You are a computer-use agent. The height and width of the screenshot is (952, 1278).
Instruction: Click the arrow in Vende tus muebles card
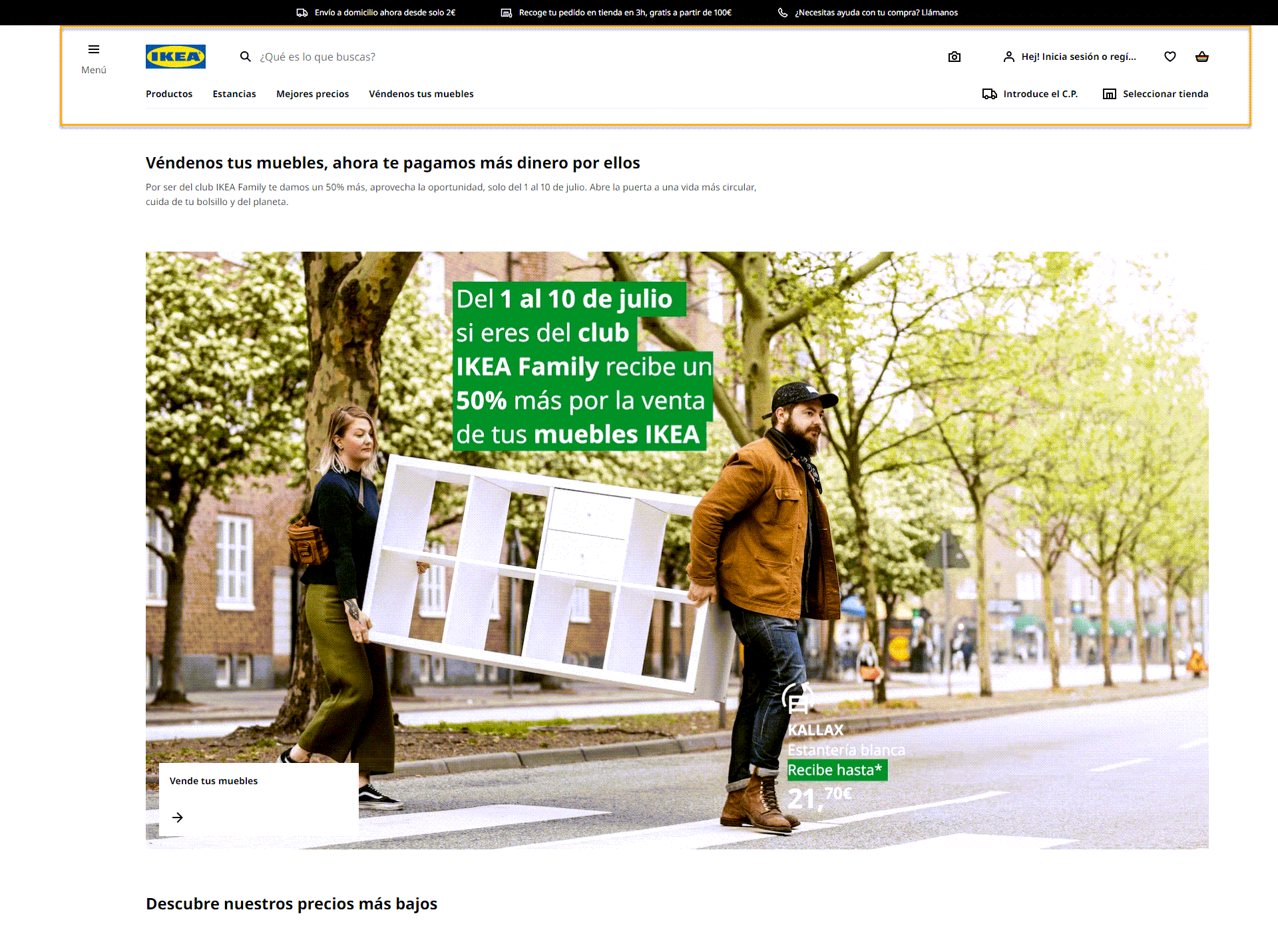(x=178, y=818)
